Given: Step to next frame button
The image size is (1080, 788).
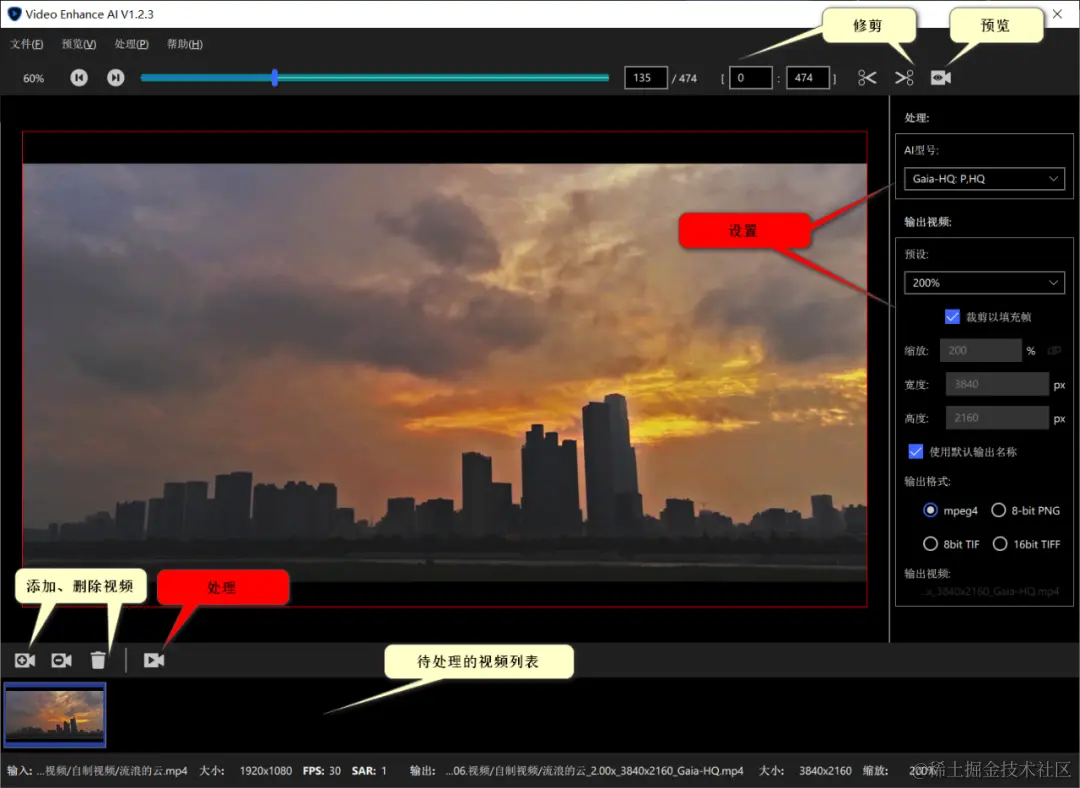Looking at the screenshot, I should (116, 78).
